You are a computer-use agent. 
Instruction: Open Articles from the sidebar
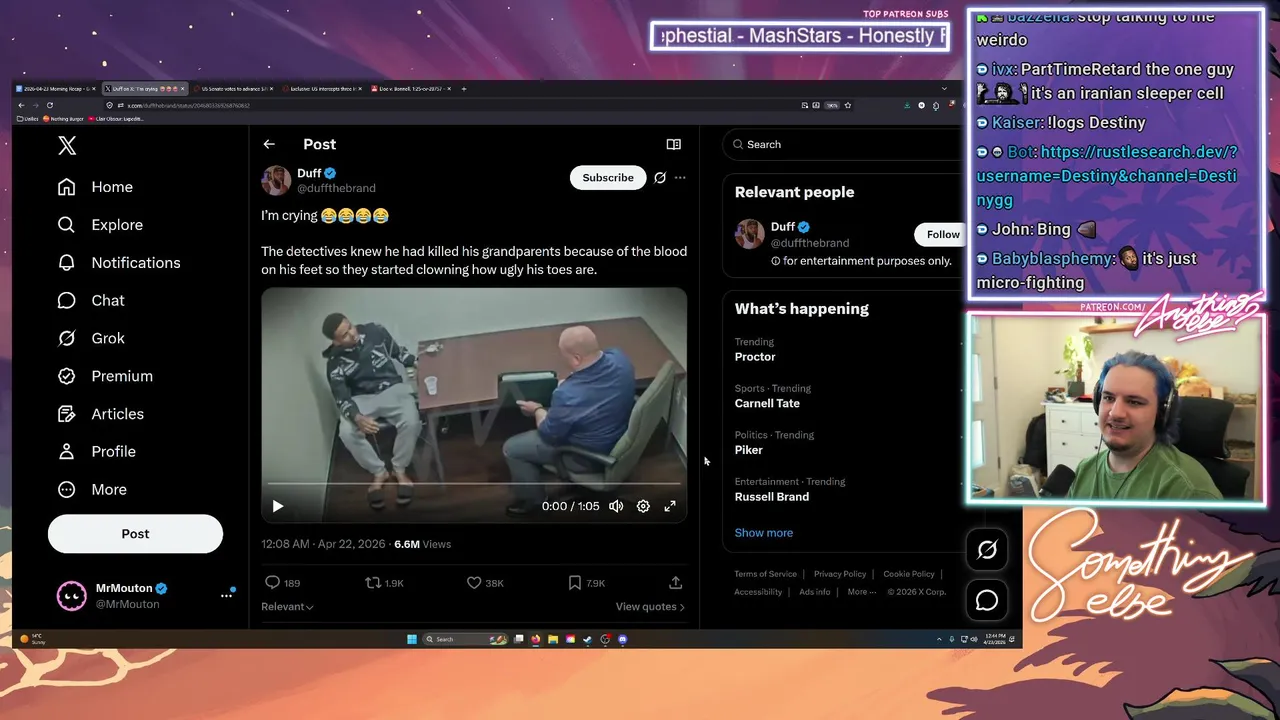tap(101, 414)
